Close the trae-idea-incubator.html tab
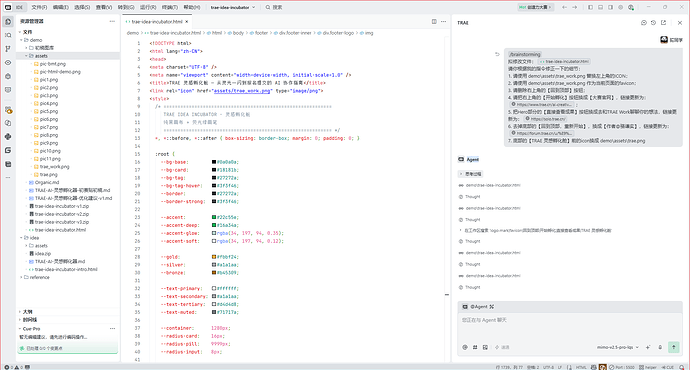 click(187, 22)
